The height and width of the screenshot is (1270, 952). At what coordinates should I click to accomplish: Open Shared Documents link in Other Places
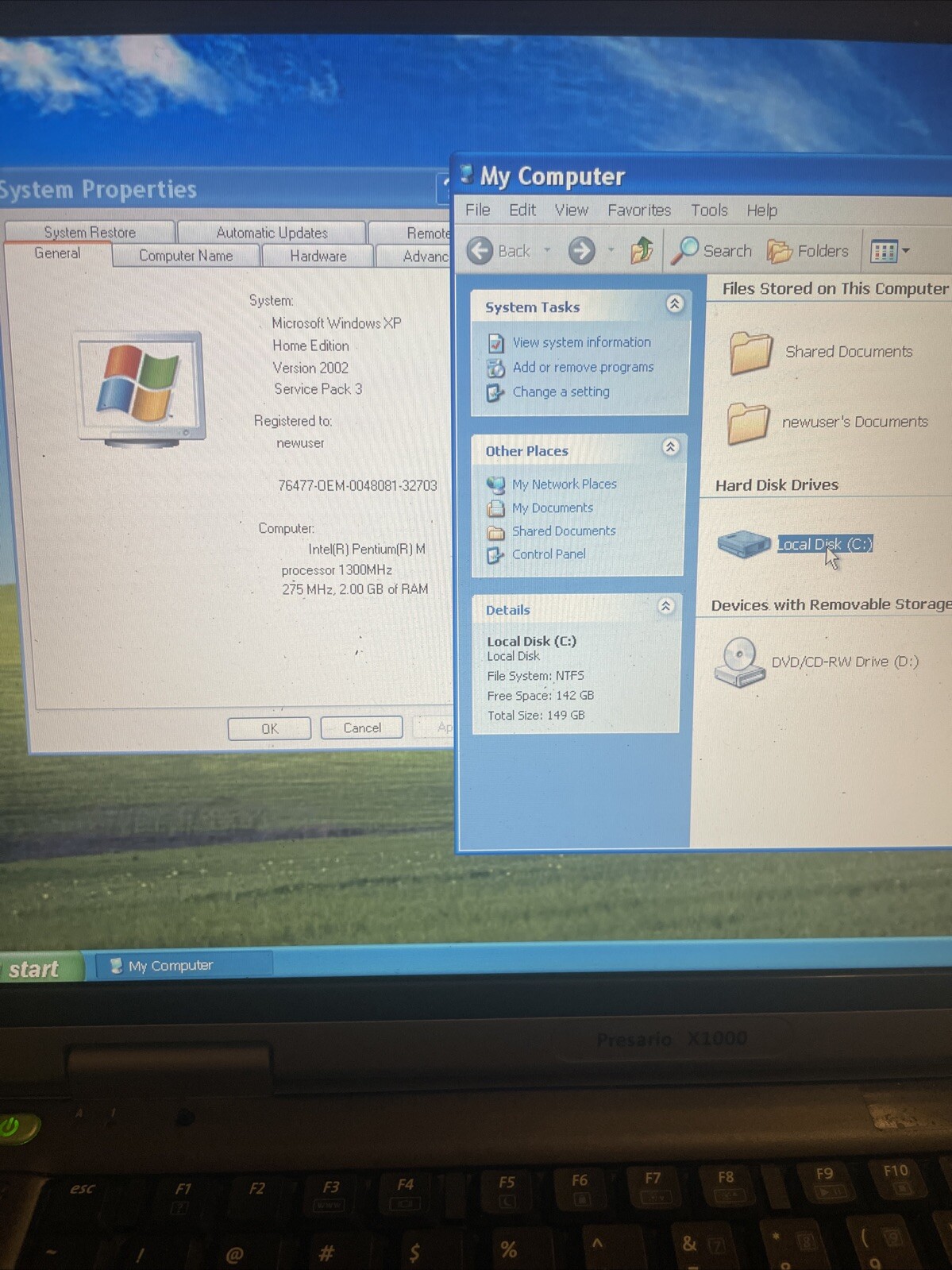click(x=563, y=531)
